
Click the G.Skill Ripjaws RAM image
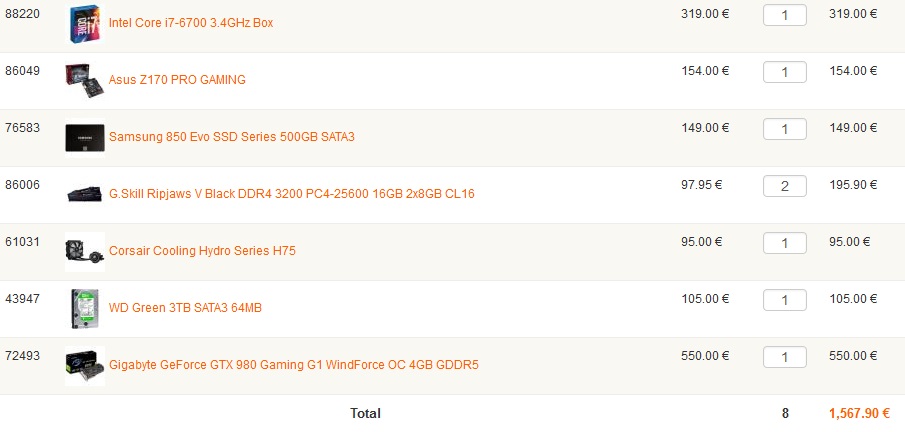coord(85,193)
